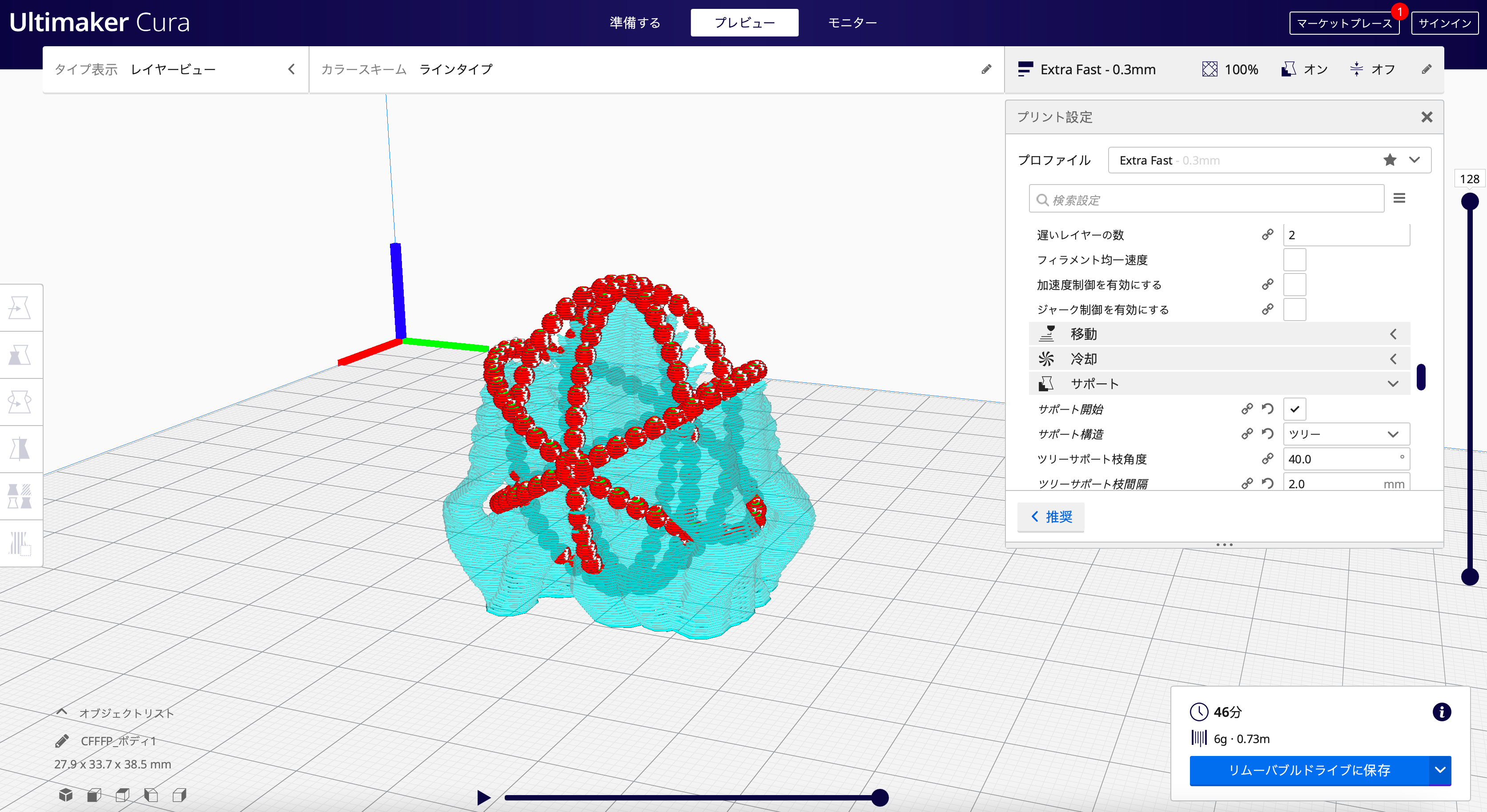Enable 加速度制御を有効にする checkbox
The height and width of the screenshot is (812, 1487).
click(x=1294, y=285)
